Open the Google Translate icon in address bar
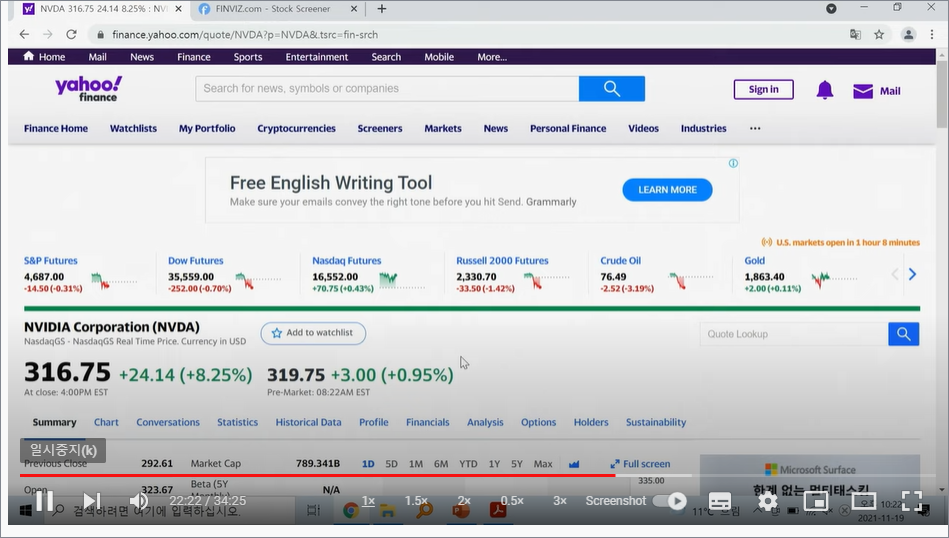 [x=855, y=34]
